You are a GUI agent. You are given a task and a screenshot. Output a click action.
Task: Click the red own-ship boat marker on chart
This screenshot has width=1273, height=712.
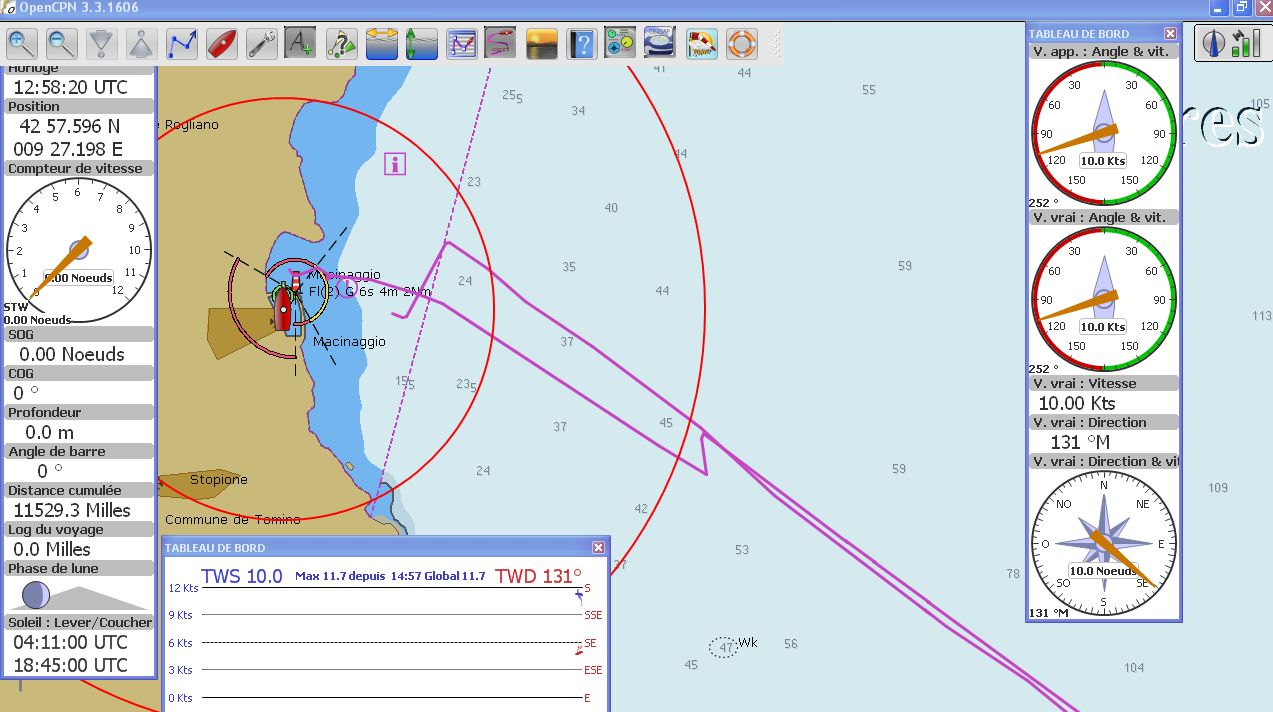pos(283,307)
